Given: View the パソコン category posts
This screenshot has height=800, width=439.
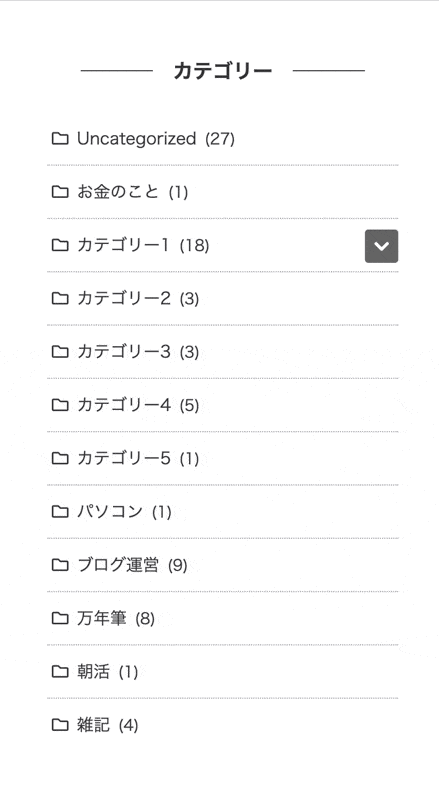Looking at the screenshot, I should [x=124, y=512].
